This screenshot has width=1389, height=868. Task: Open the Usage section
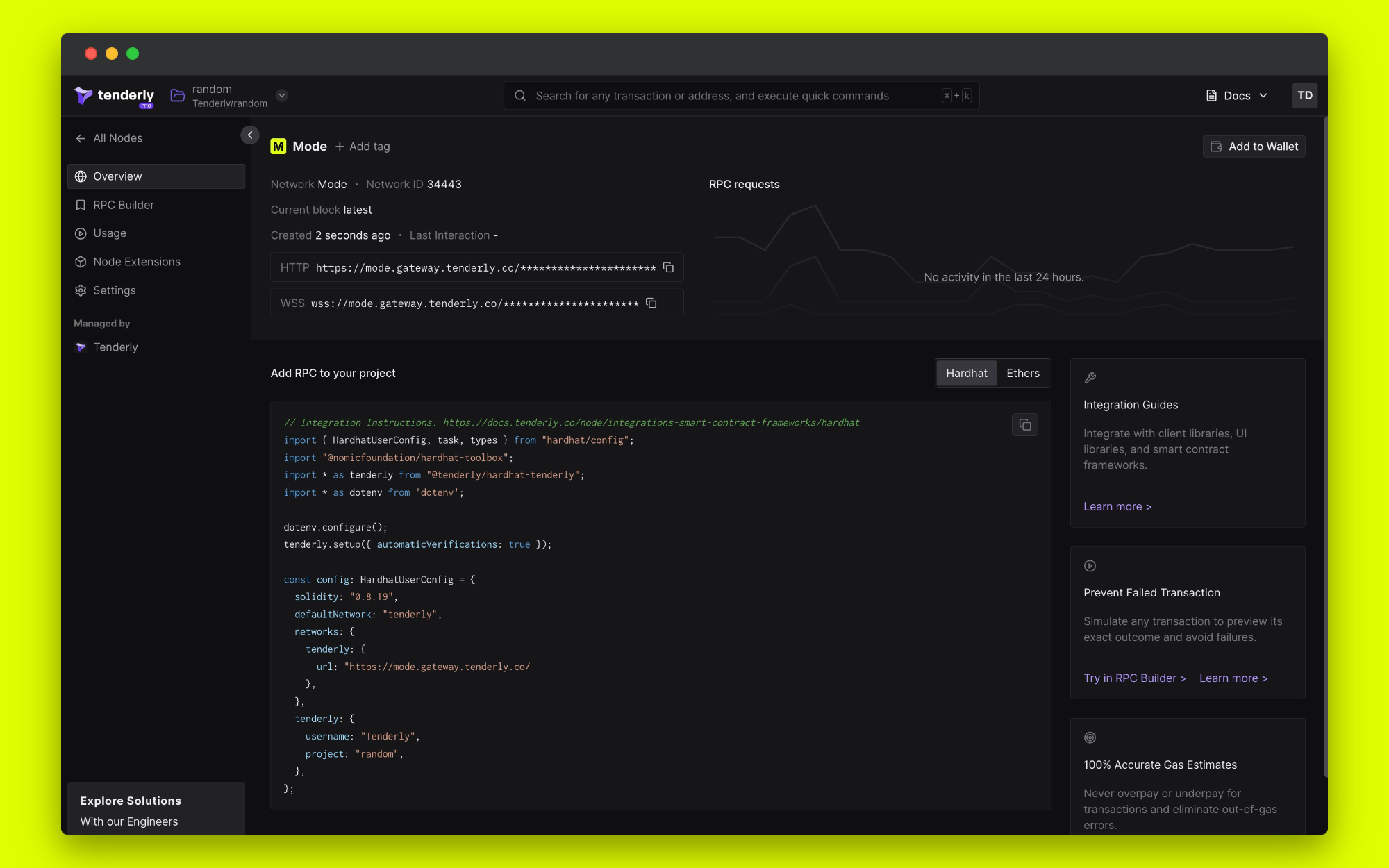(x=110, y=233)
